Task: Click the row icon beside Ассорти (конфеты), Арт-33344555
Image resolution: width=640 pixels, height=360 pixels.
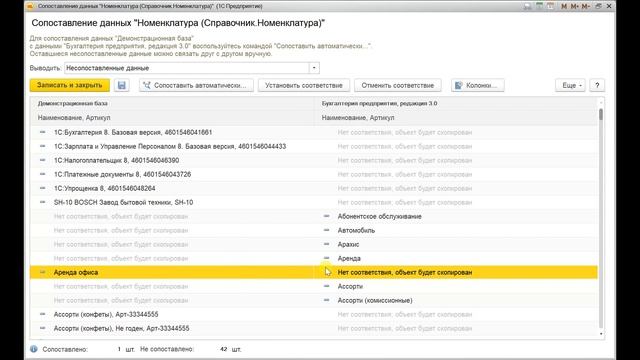Action: coord(42,314)
